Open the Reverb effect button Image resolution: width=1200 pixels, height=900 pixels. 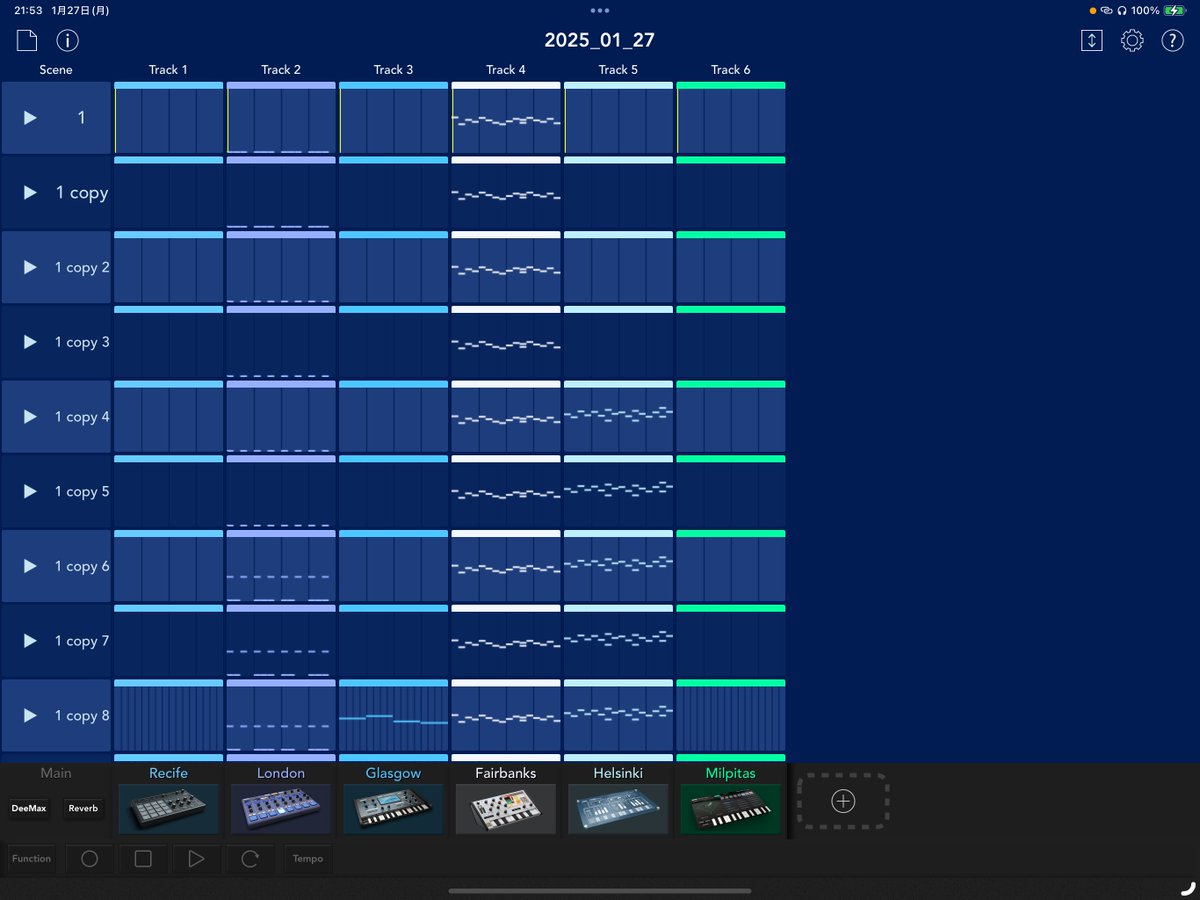pyautogui.click(x=83, y=808)
